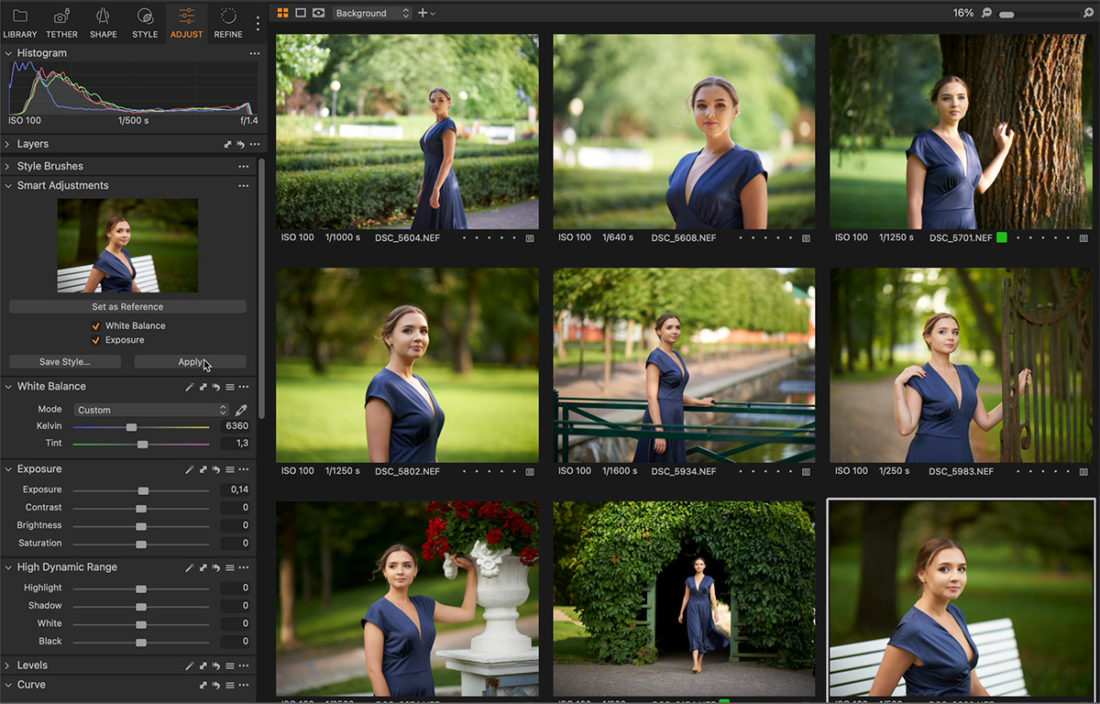This screenshot has width=1100, height=704.
Task: Uncheck the Exposure checkbox in Smart Adjustments
Action: tap(94, 339)
